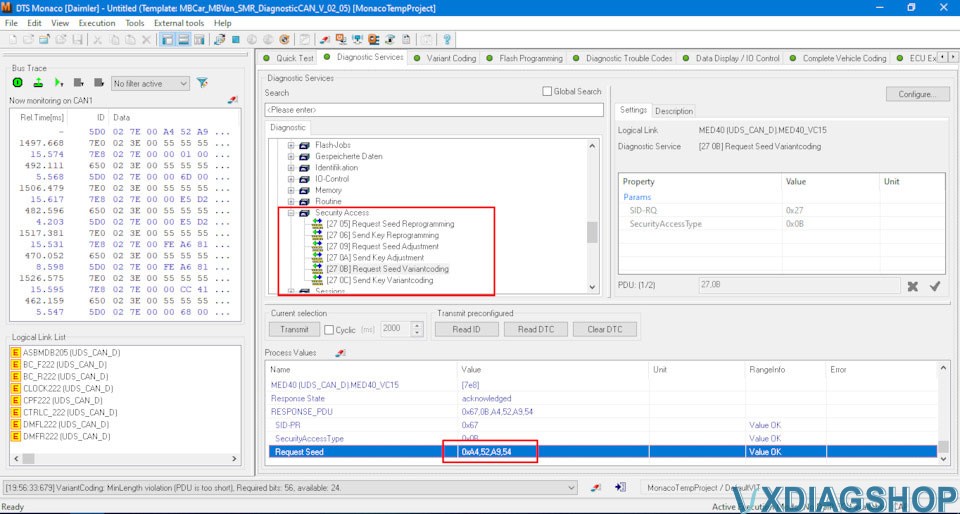The image size is (960, 514).
Task: Open the File menu
Action: pos(11,23)
